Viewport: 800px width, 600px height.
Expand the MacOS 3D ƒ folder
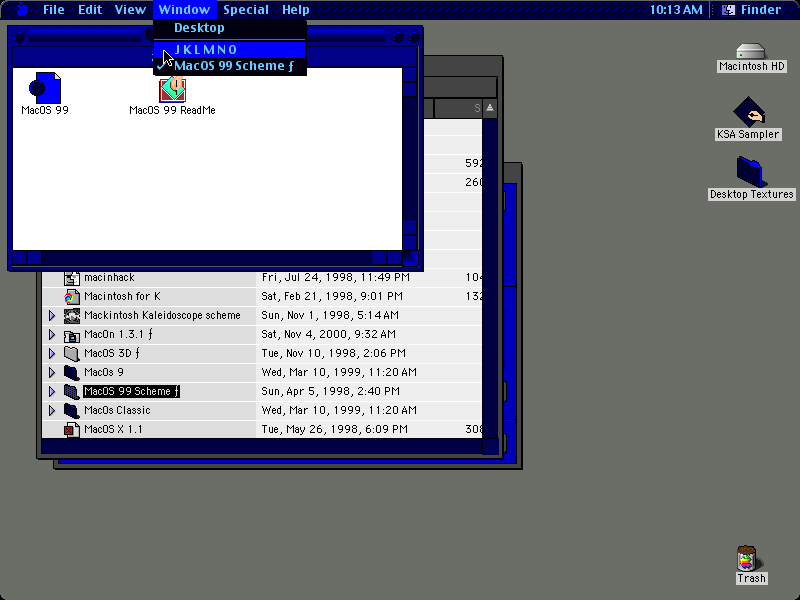[x=52, y=354]
